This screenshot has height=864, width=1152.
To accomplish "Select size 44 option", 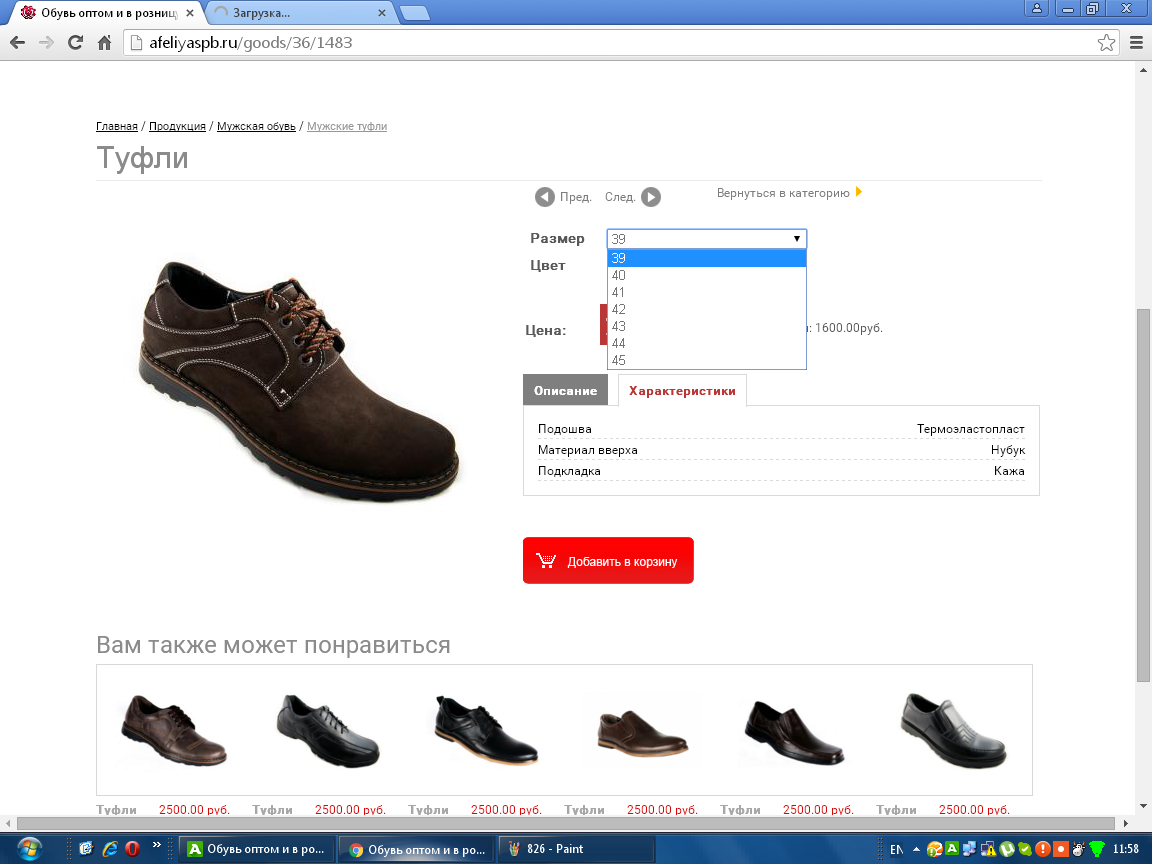I will pyautogui.click(x=707, y=343).
